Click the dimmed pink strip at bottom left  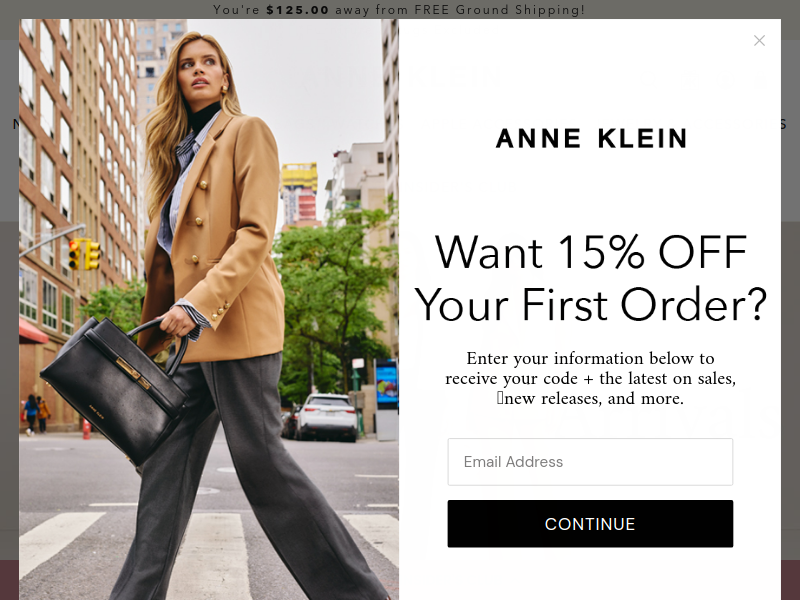click(9, 580)
